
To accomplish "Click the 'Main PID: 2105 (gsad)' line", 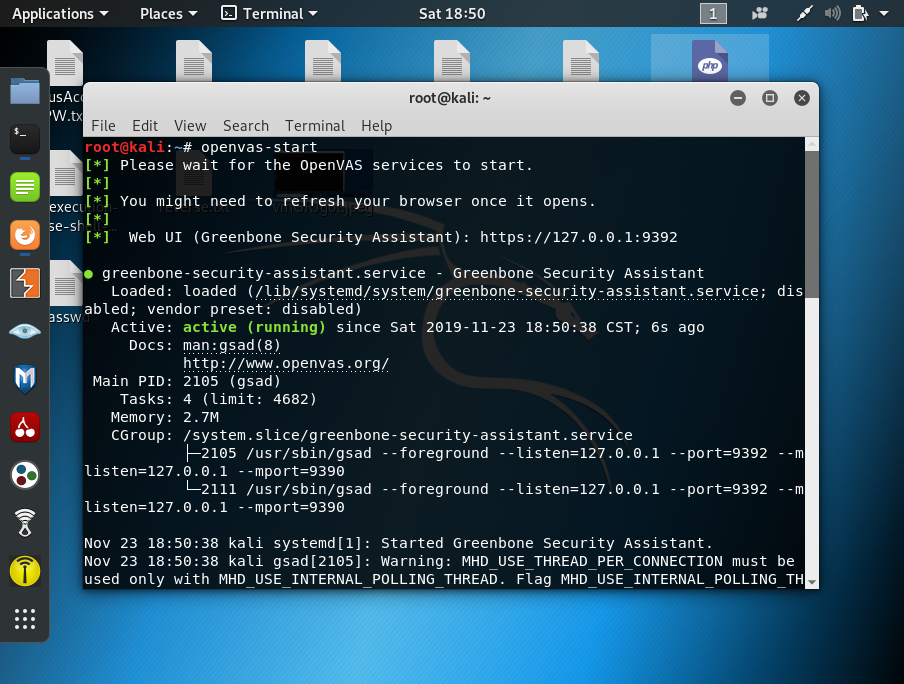I will pyautogui.click(x=186, y=381).
